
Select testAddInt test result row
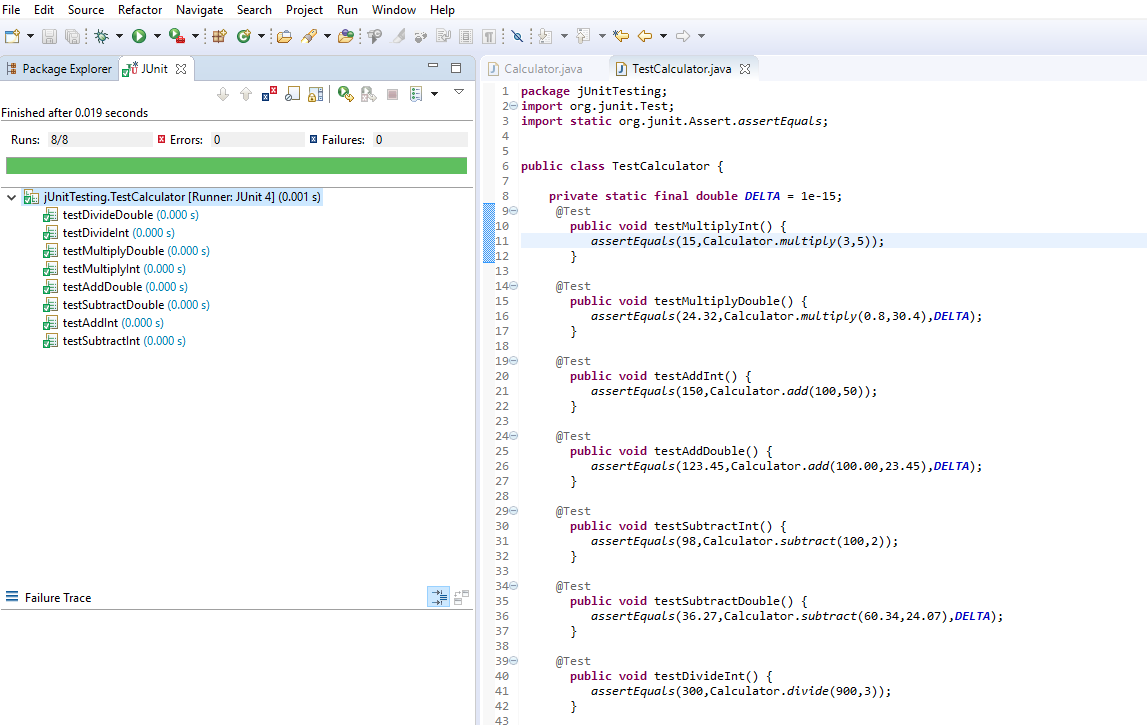(103, 323)
